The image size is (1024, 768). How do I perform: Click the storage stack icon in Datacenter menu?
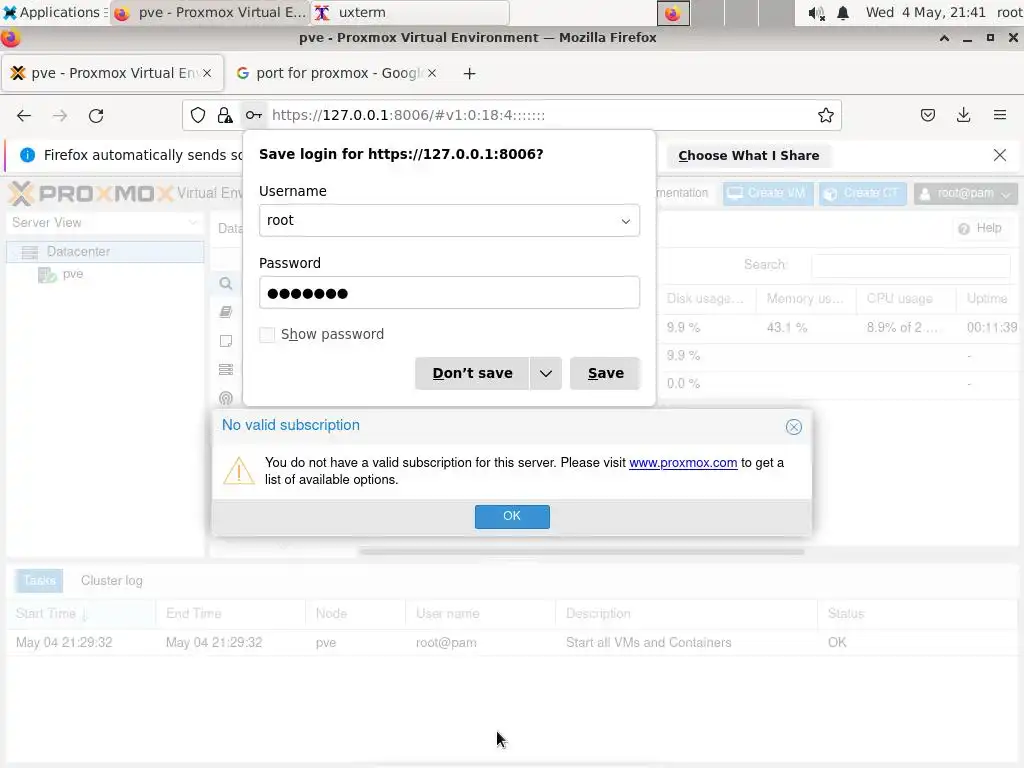(x=225, y=370)
